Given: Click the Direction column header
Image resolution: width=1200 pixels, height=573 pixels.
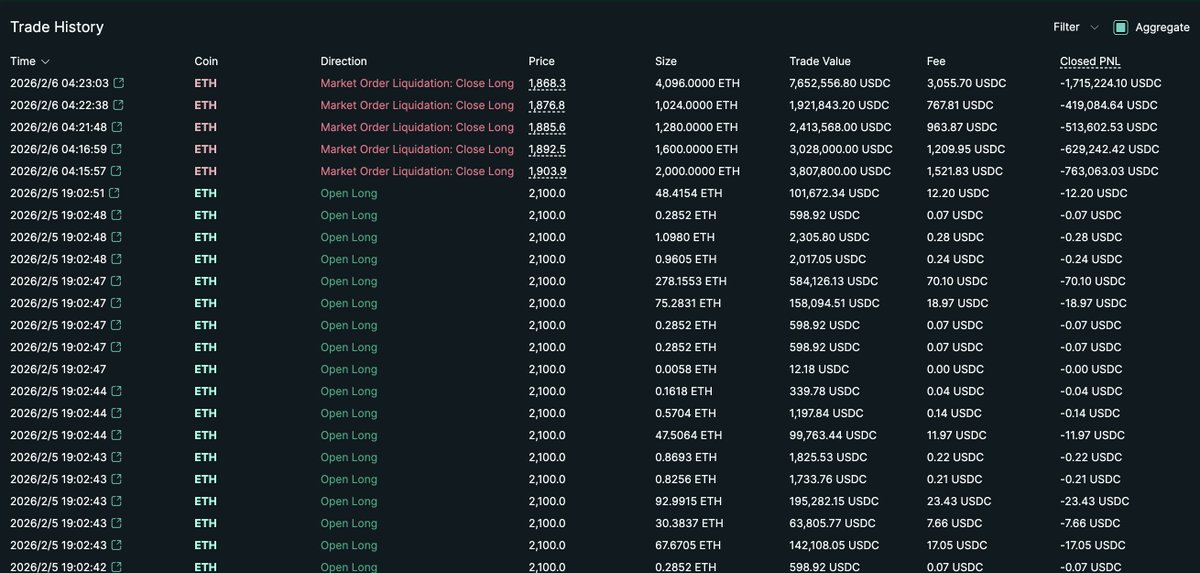Looking at the screenshot, I should 343,61.
